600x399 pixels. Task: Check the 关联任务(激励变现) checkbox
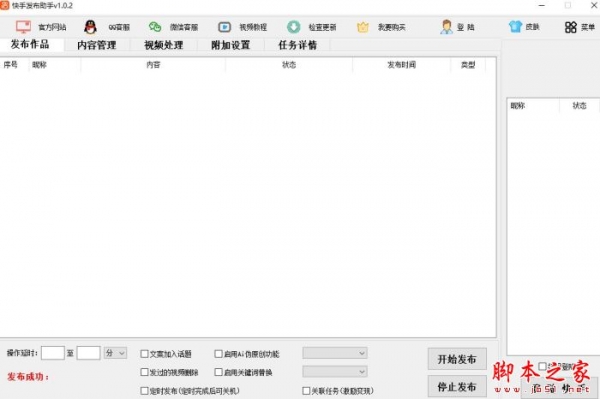[x=306, y=391]
